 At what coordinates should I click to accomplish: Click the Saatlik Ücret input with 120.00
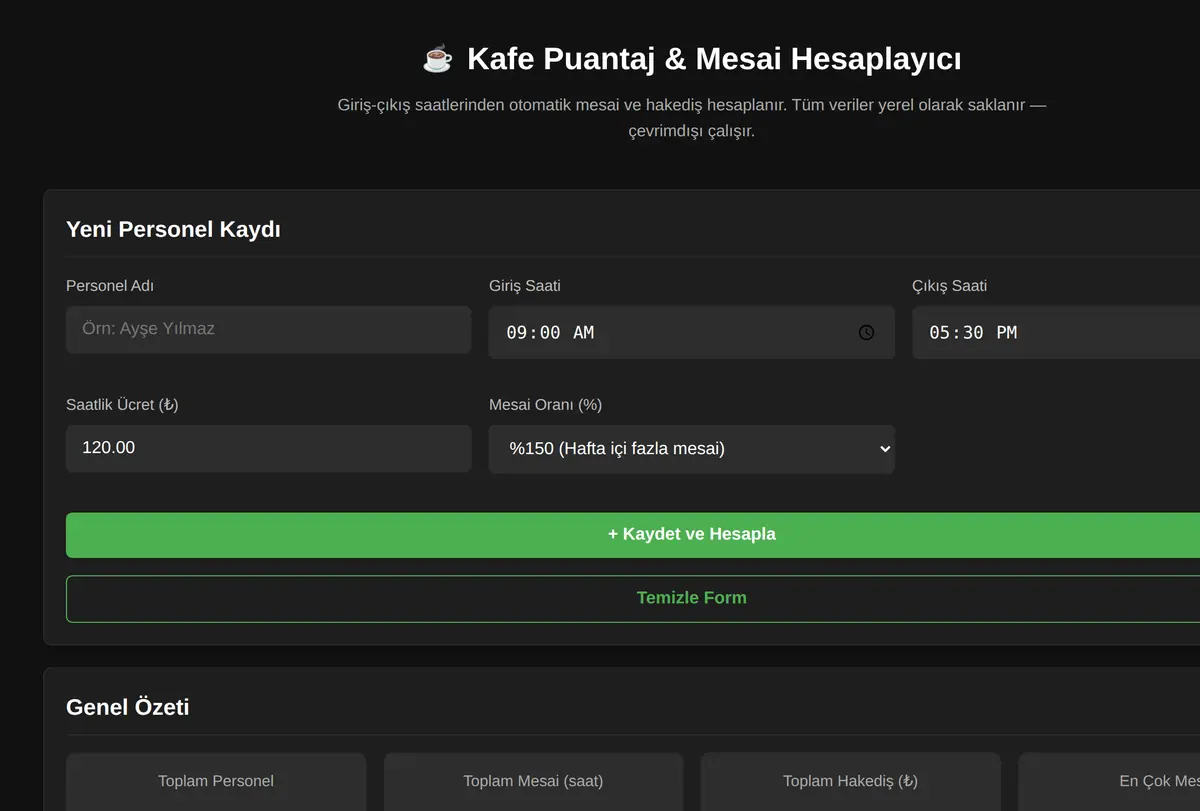(x=268, y=448)
